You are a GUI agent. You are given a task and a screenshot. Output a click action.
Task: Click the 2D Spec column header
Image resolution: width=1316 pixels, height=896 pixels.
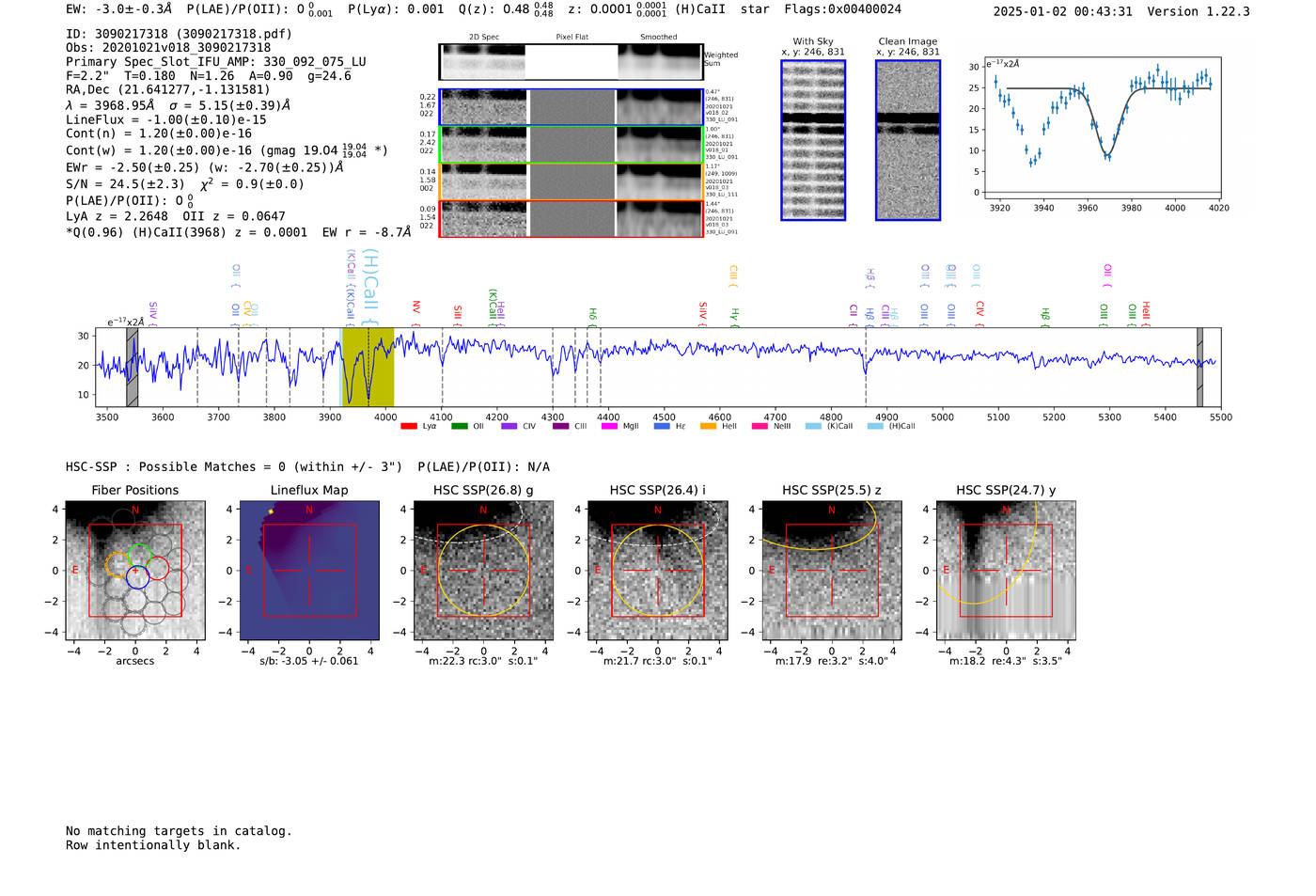pyautogui.click(x=484, y=37)
